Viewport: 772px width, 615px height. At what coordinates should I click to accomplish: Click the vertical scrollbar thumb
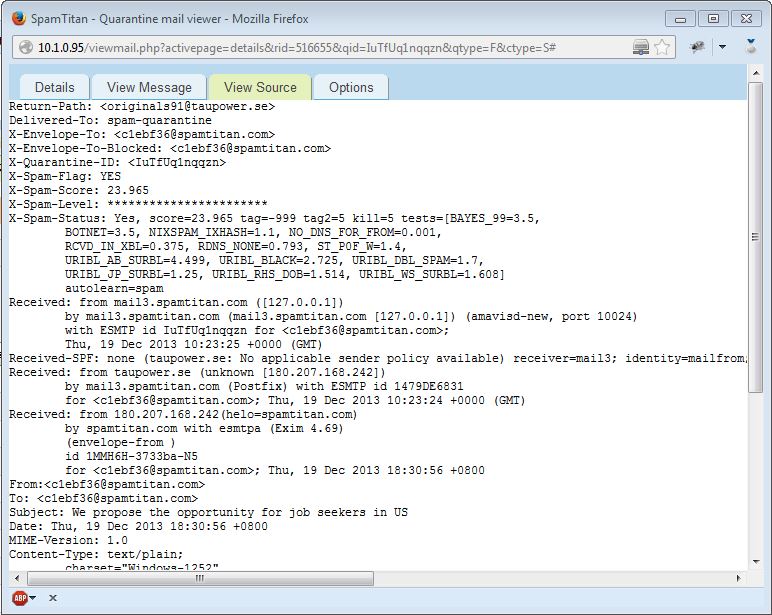click(755, 237)
